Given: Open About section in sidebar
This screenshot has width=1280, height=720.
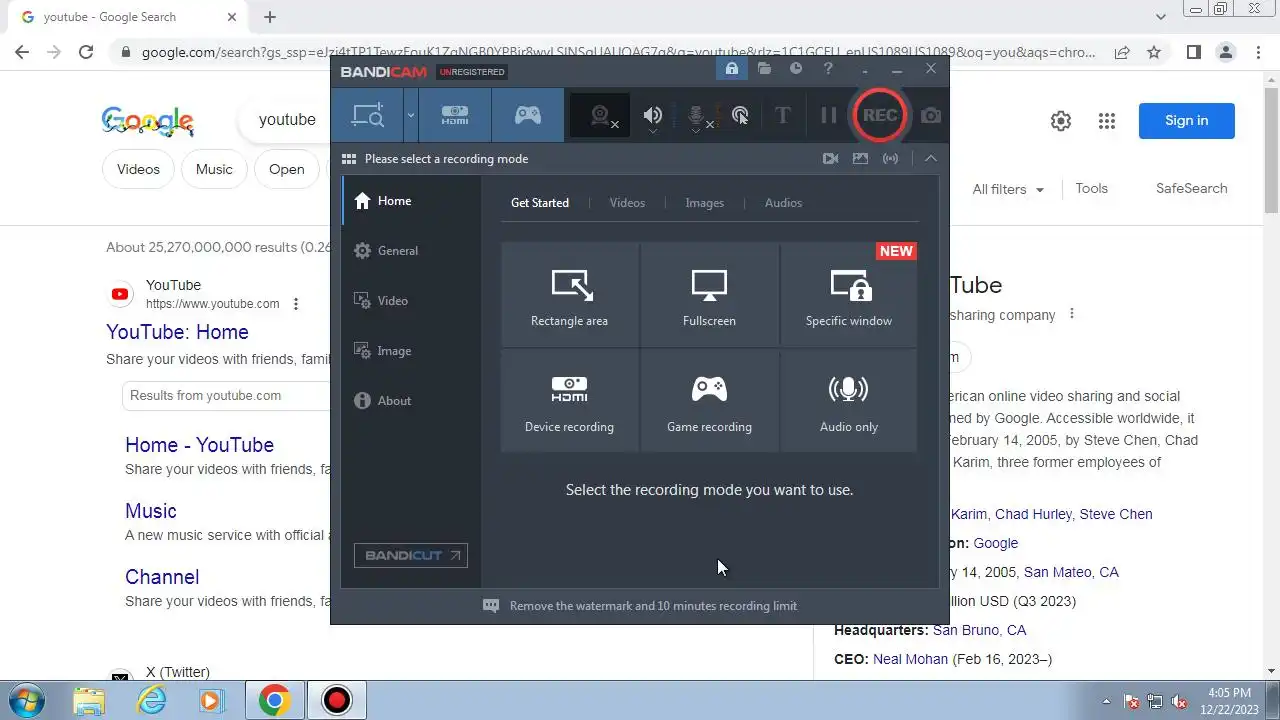Looking at the screenshot, I should (x=411, y=401).
